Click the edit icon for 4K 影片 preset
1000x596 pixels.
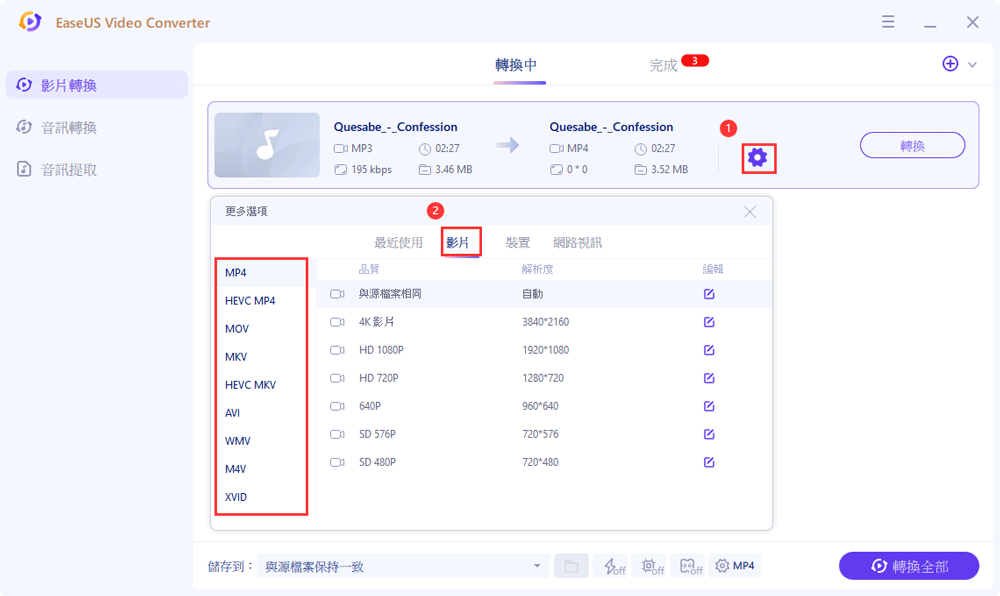[709, 322]
